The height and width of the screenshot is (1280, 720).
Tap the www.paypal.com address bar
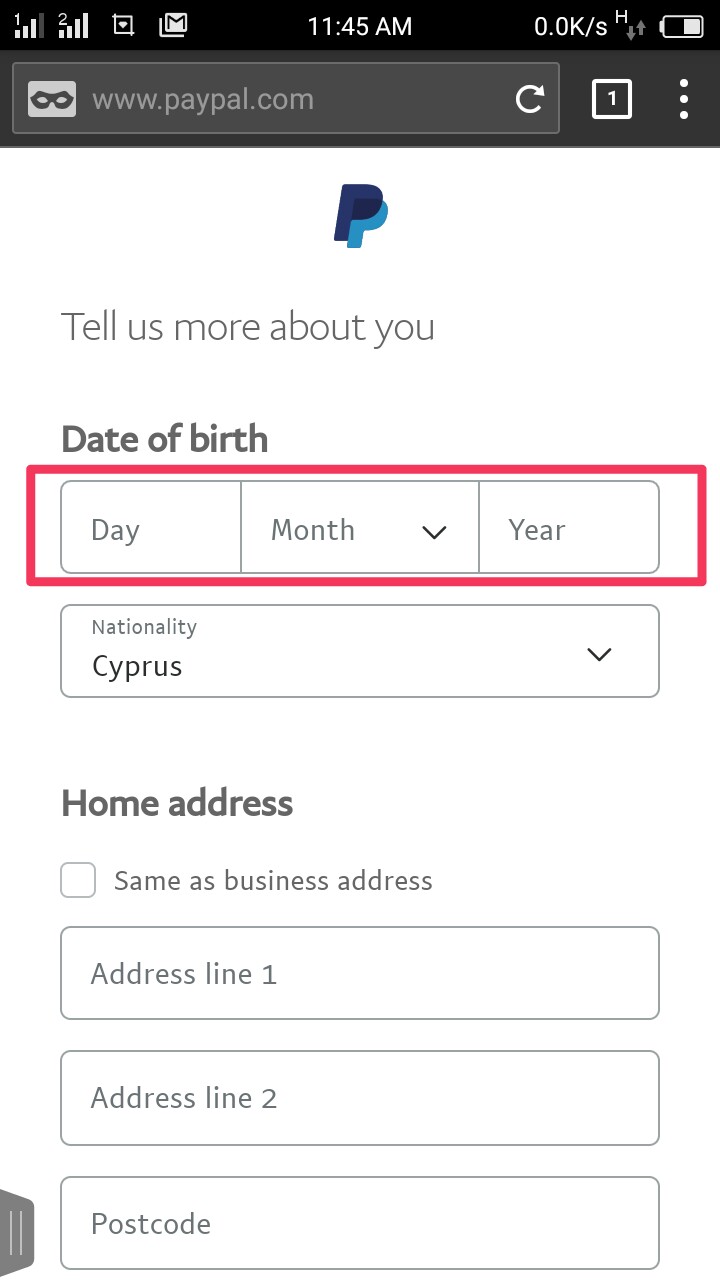(290, 99)
